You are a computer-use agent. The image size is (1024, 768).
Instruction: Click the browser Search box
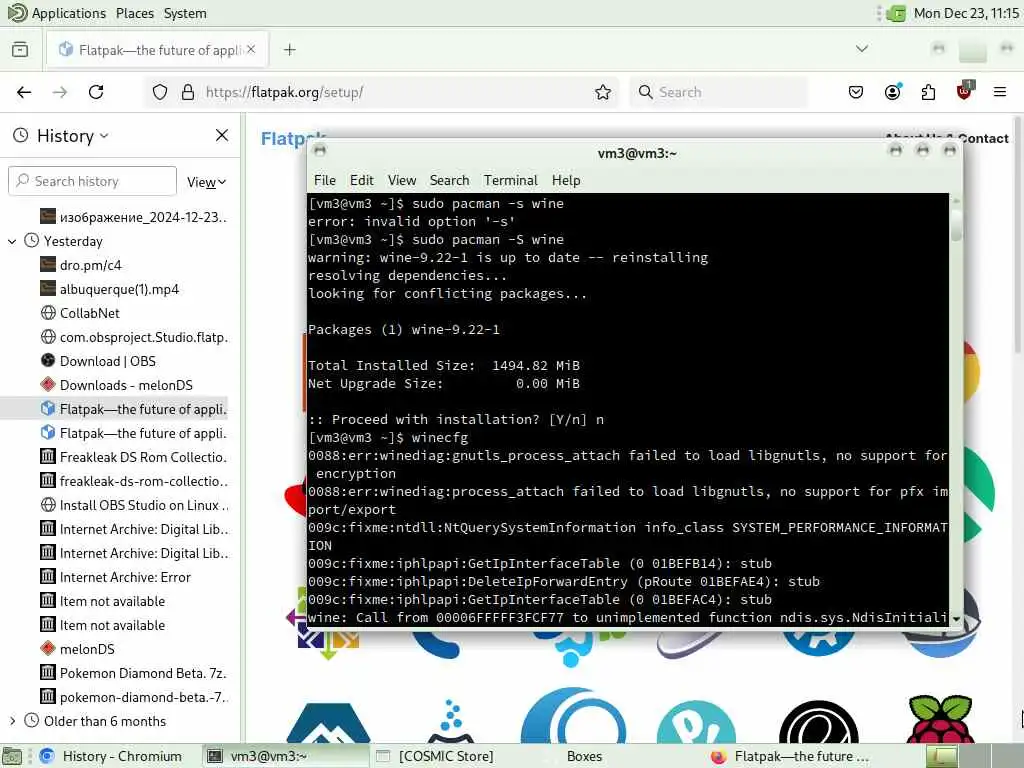point(718,92)
